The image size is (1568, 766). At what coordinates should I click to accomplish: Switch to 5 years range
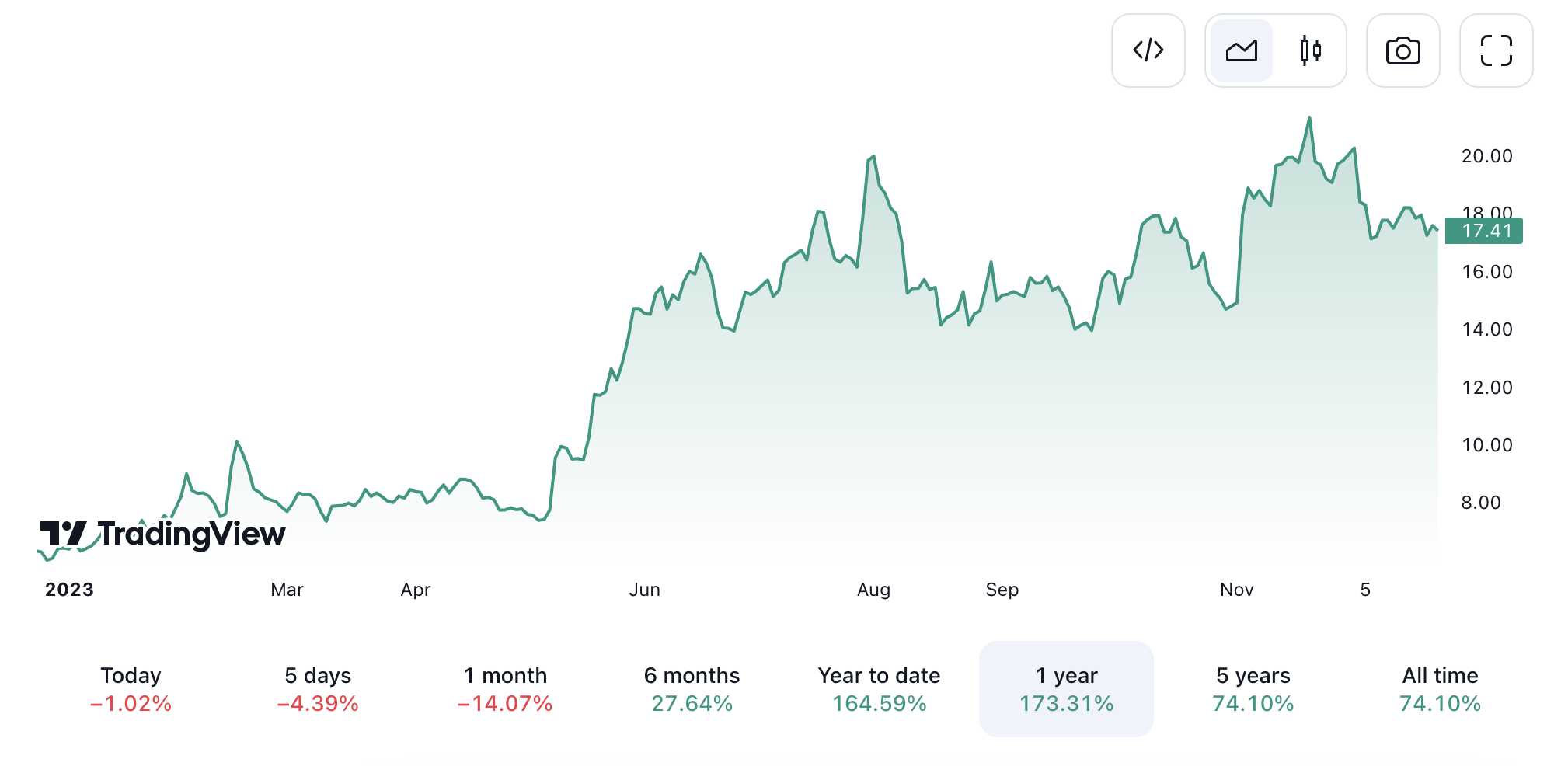pyautogui.click(x=1253, y=689)
